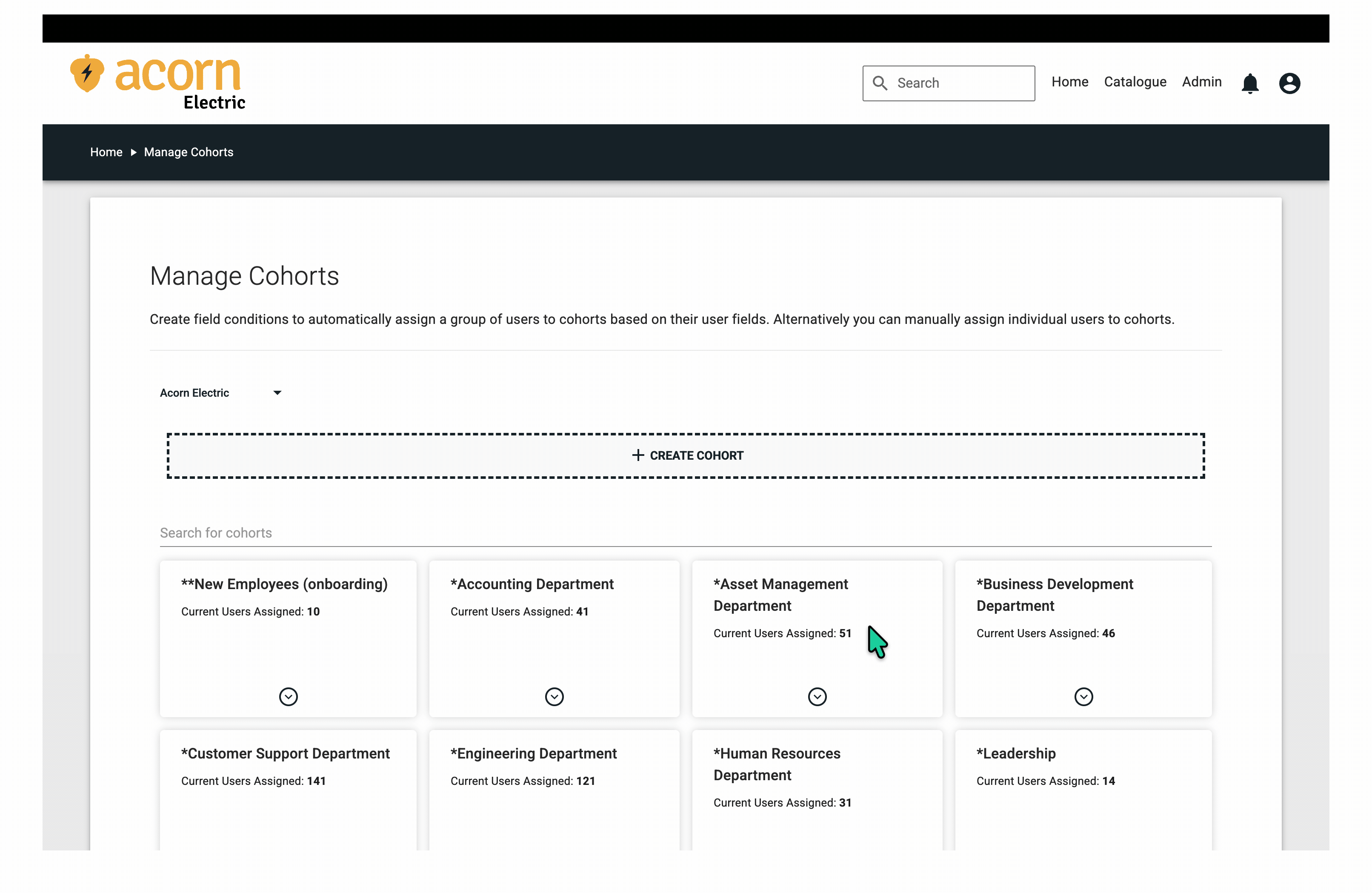
Task: Click the plus icon in Create Cohort
Action: click(x=637, y=455)
